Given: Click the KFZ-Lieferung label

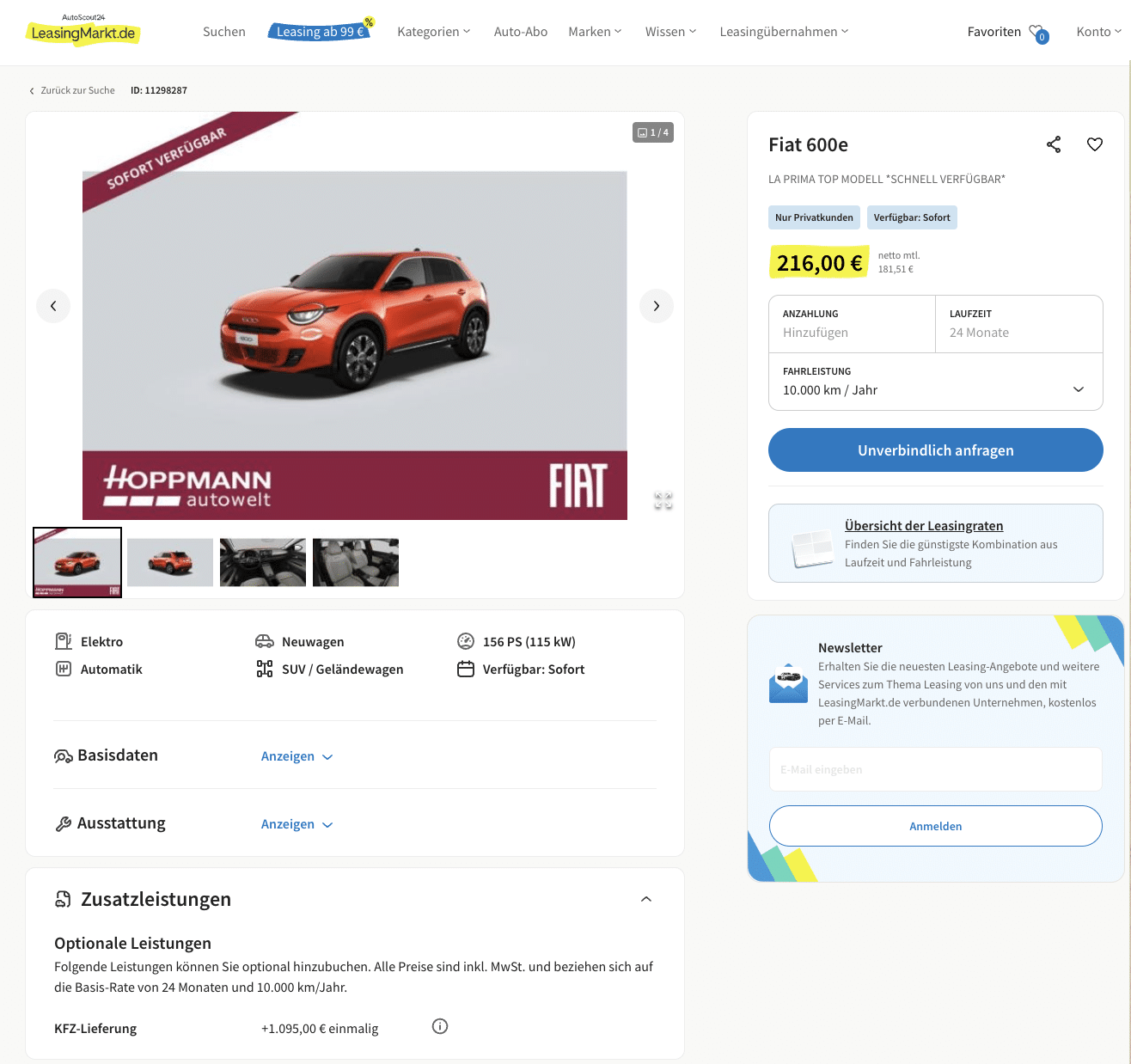Looking at the screenshot, I should click(95, 1029).
